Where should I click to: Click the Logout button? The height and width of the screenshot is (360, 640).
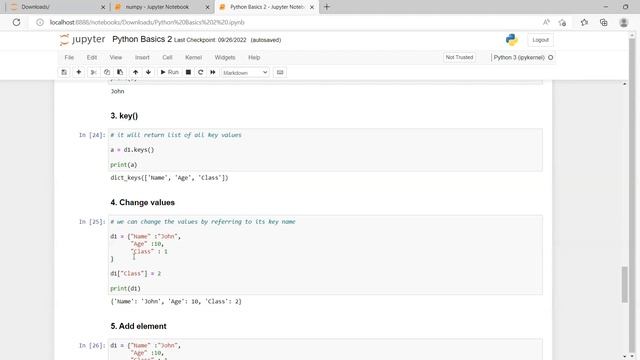coord(540,40)
